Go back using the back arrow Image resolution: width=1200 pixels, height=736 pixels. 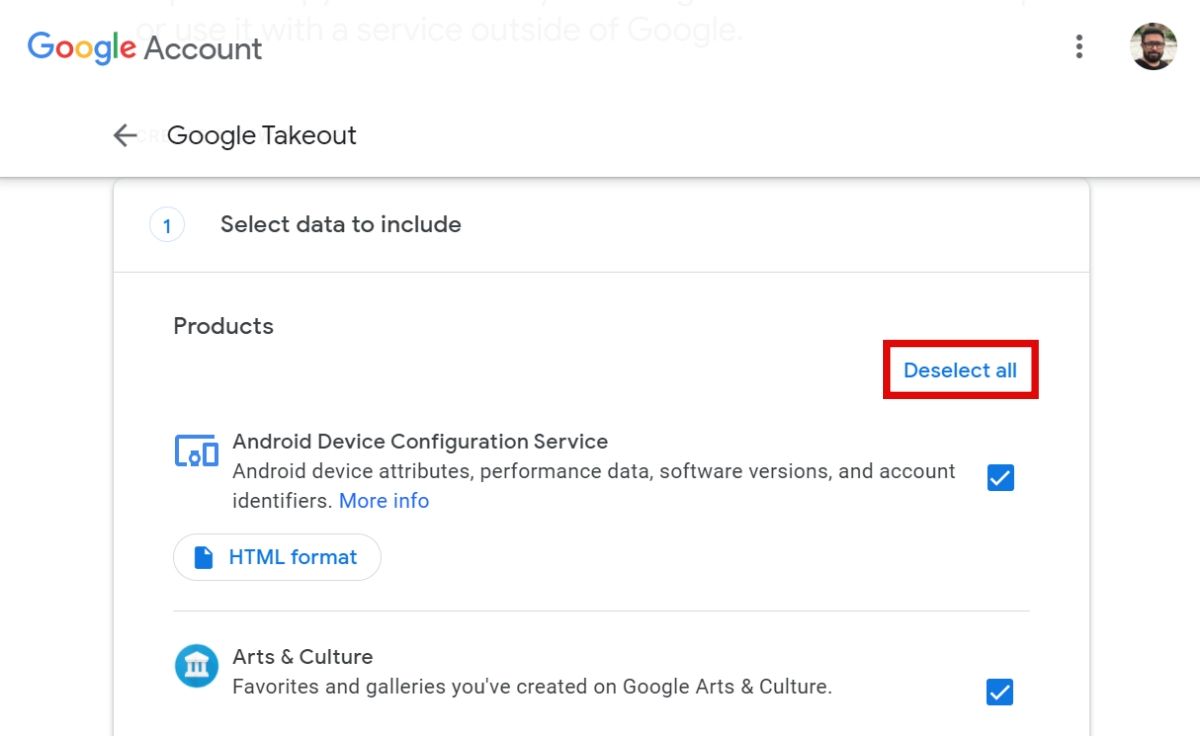[124, 135]
